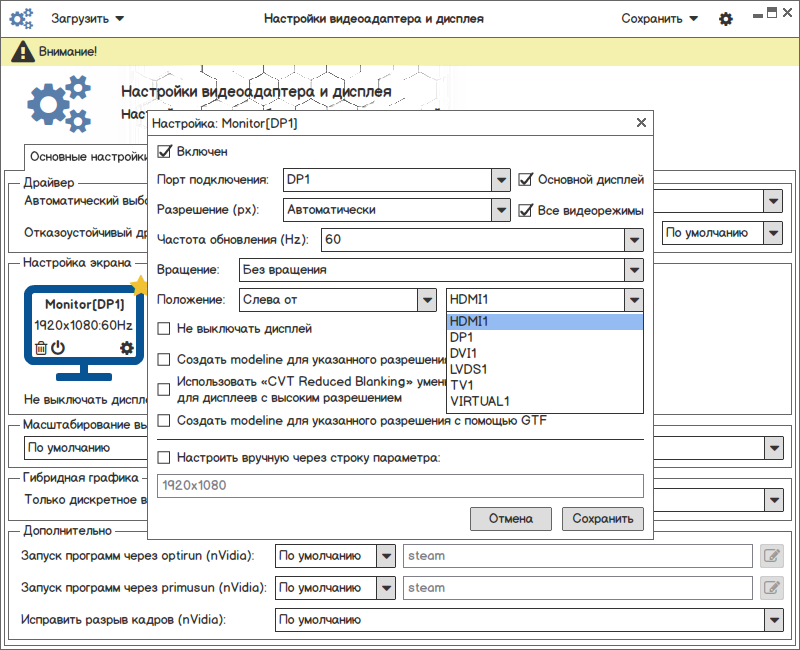The height and width of the screenshot is (650, 800).
Task: Expand the "Порт подключения" DP1 dropdown
Action: coord(501,180)
